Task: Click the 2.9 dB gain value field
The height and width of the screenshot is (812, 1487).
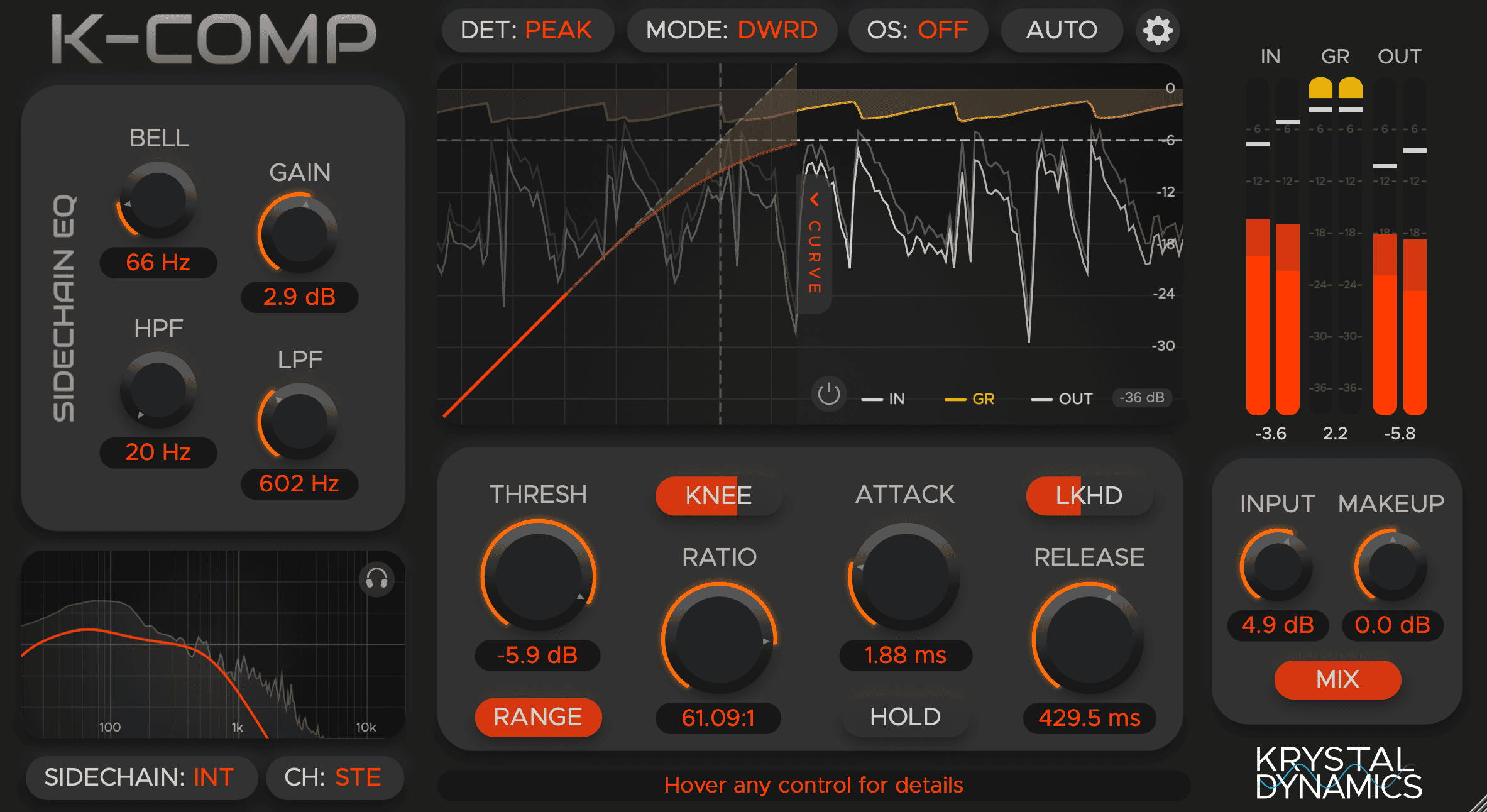Action: [x=300, y=297]
